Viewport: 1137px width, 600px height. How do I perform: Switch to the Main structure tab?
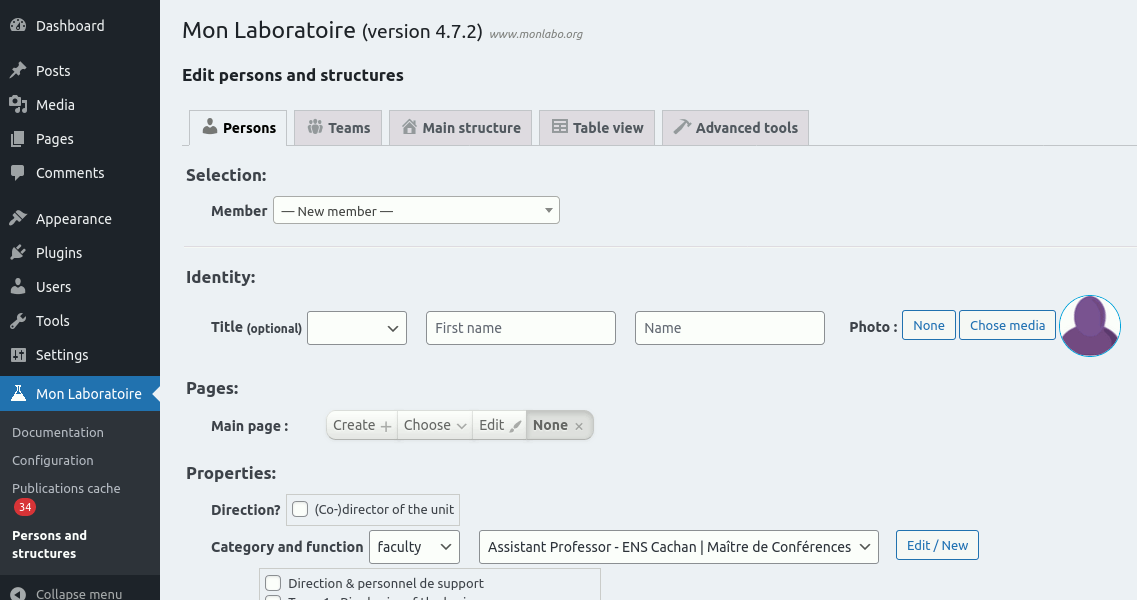pos(460,128)
